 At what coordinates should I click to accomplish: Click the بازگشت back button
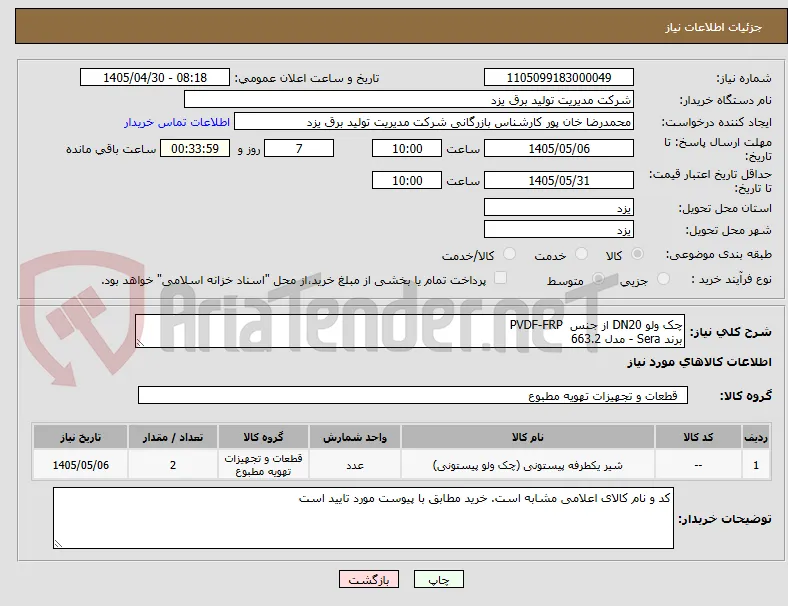[x=369, y=579]
